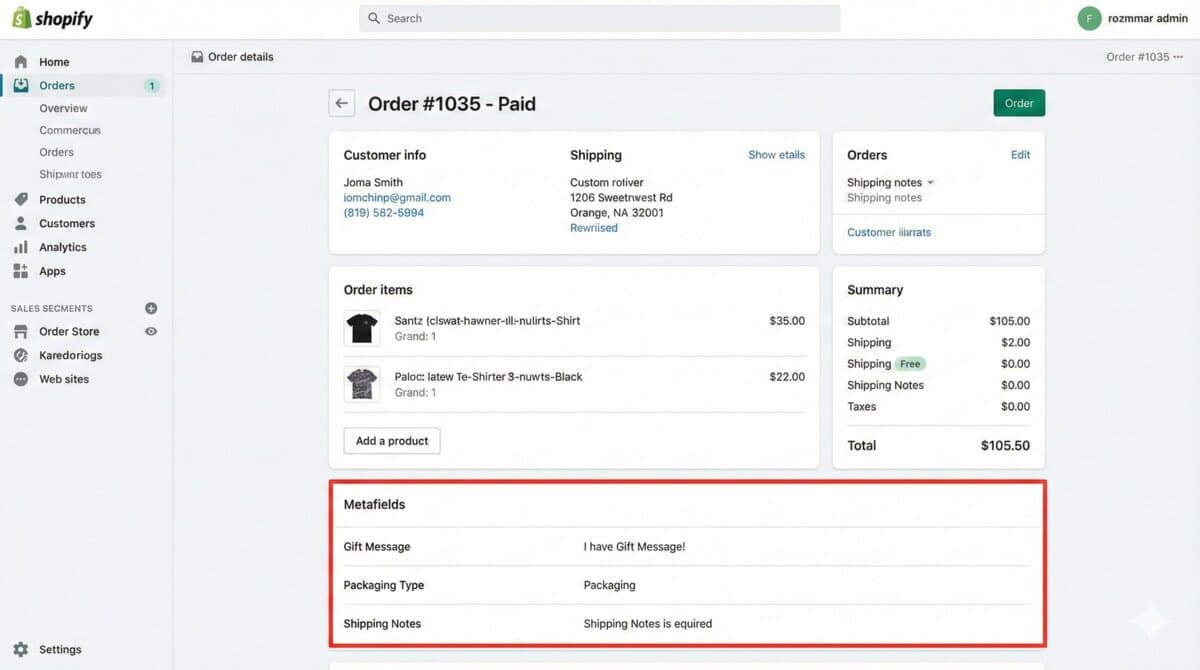Open the Show etails link in Shipping
This screenshot has height=670, width=1200.
coord(777,155)
